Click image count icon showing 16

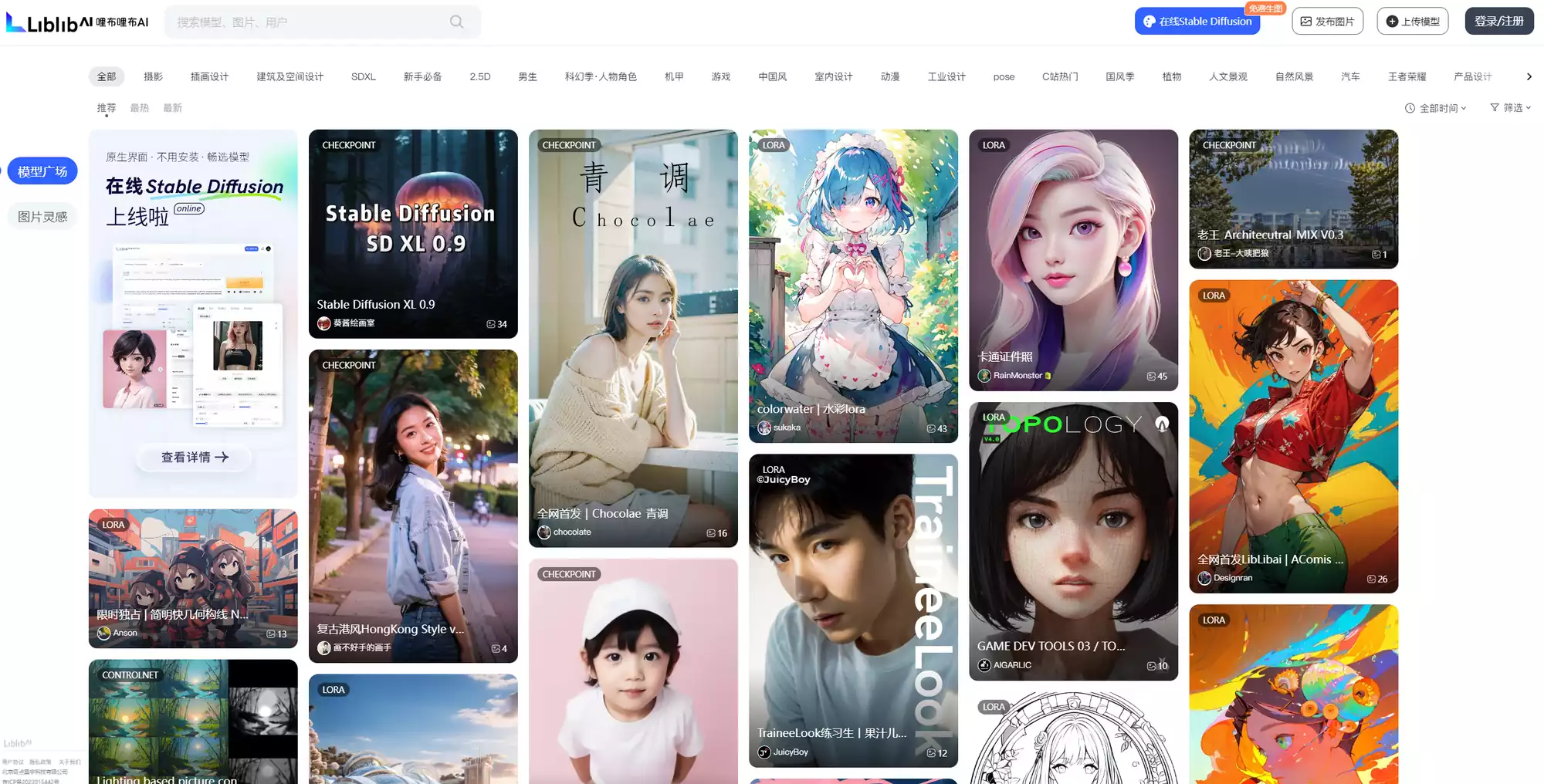click(x=711, y=533)
